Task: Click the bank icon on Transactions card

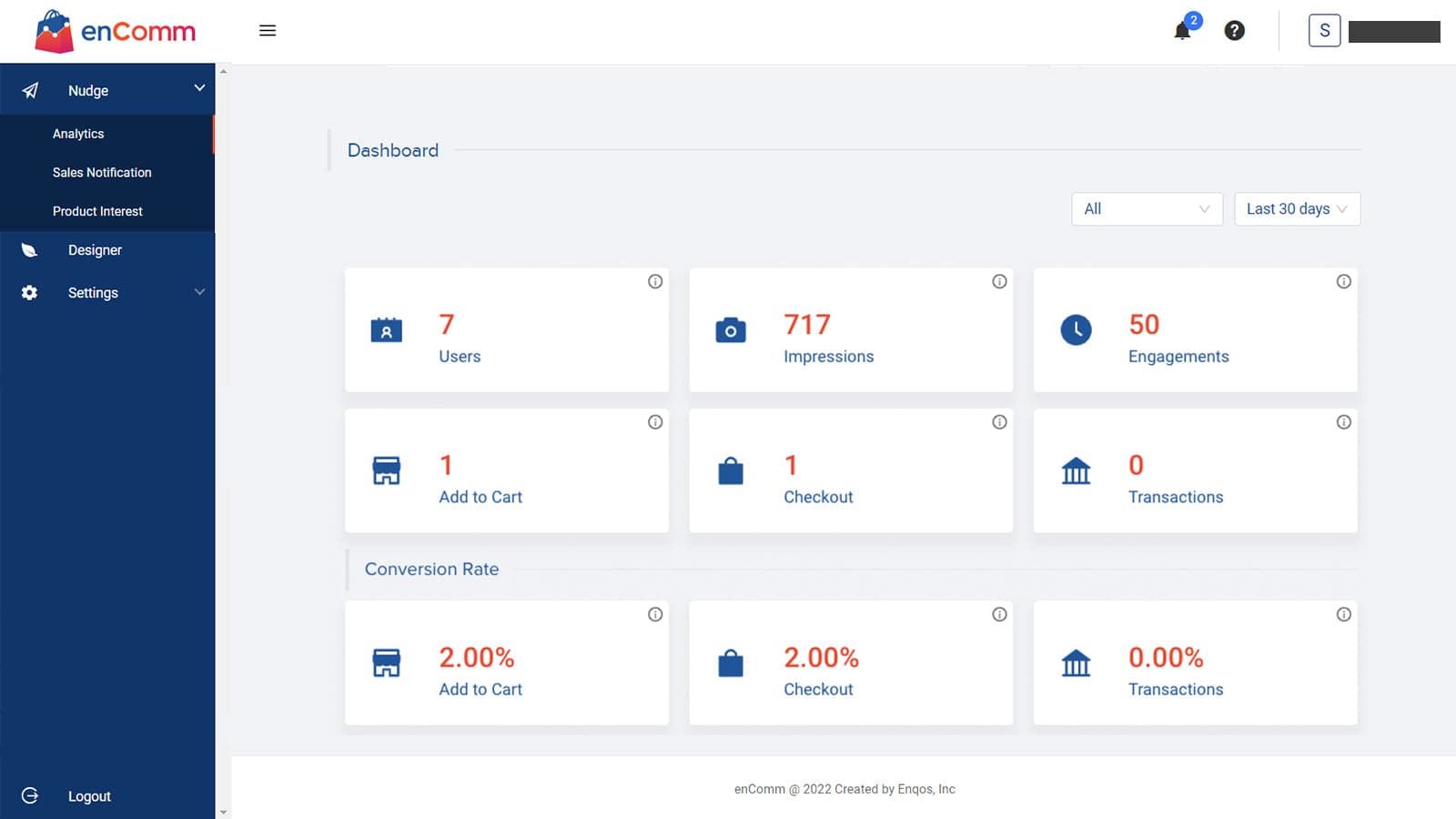Action: coord(1076,471)
